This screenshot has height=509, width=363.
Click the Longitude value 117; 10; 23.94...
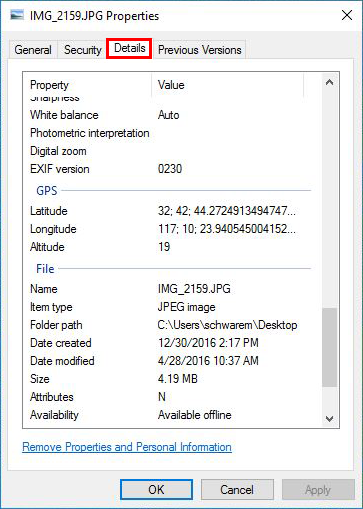(227, 229)
